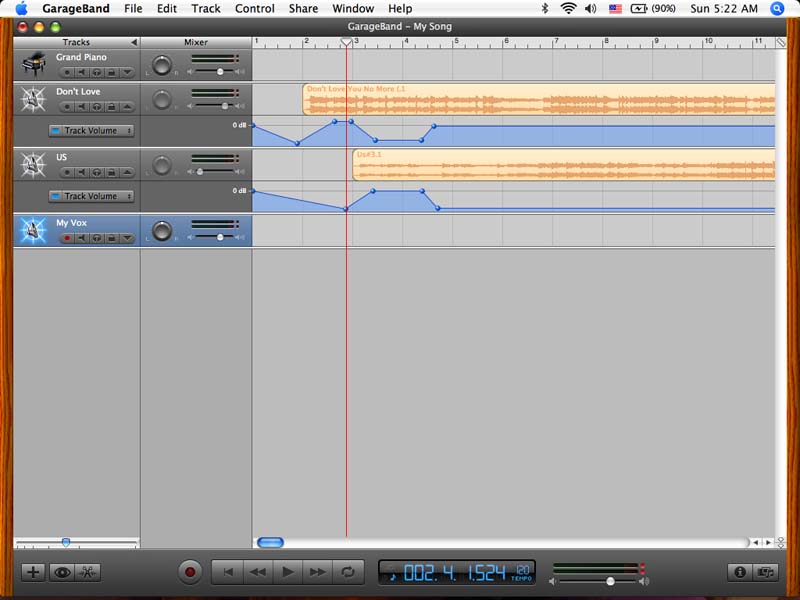Click the rewind button
Screen dimensions: 800x600
258,572
